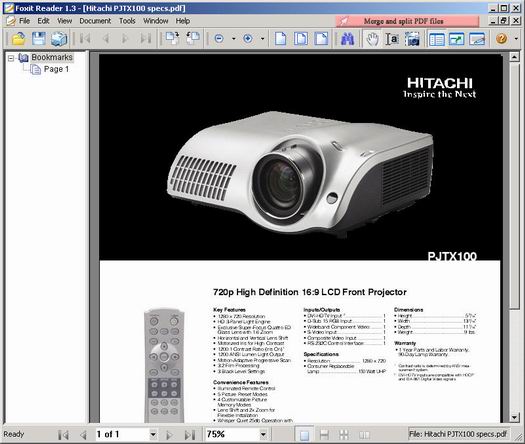
Task: Select the Bookmarks root item
Action: click(52, 58)
